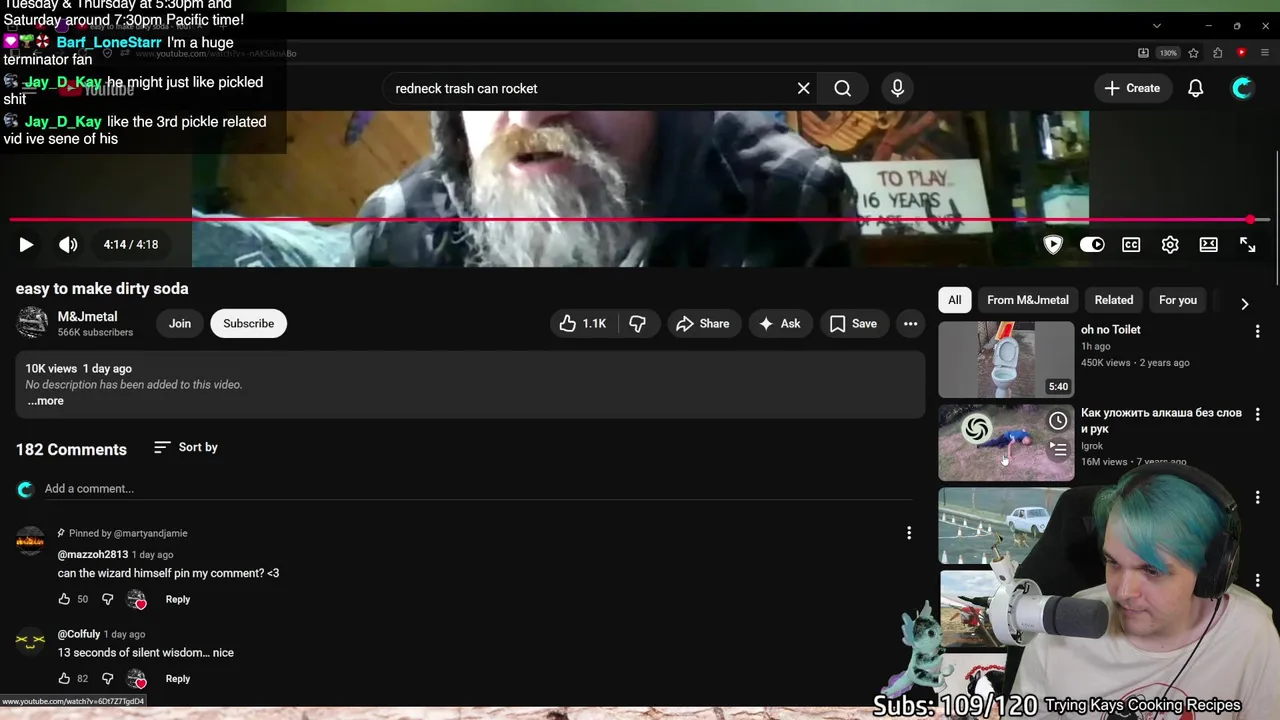1280x720 pixels.
Task: Seek on the red video progress bar
Action: [x=640, y=220]
